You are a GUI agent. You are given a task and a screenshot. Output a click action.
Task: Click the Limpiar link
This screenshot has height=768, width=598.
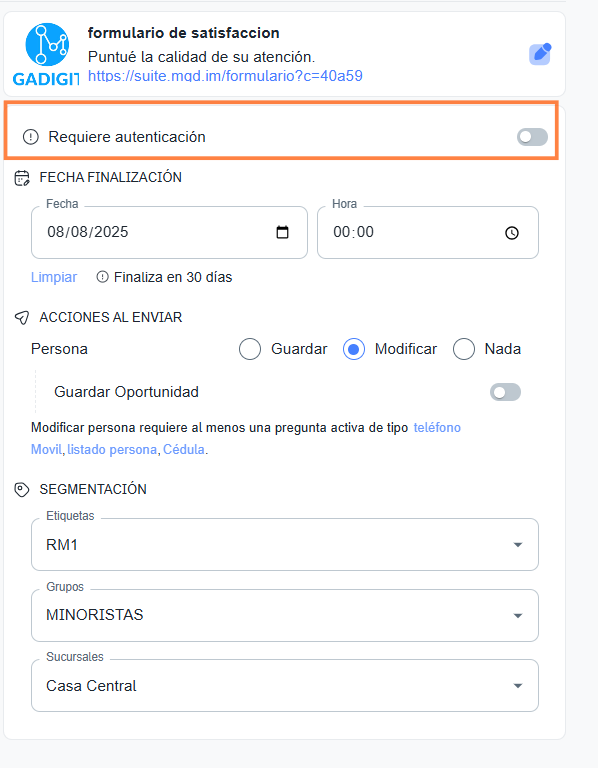pos(54,277)
